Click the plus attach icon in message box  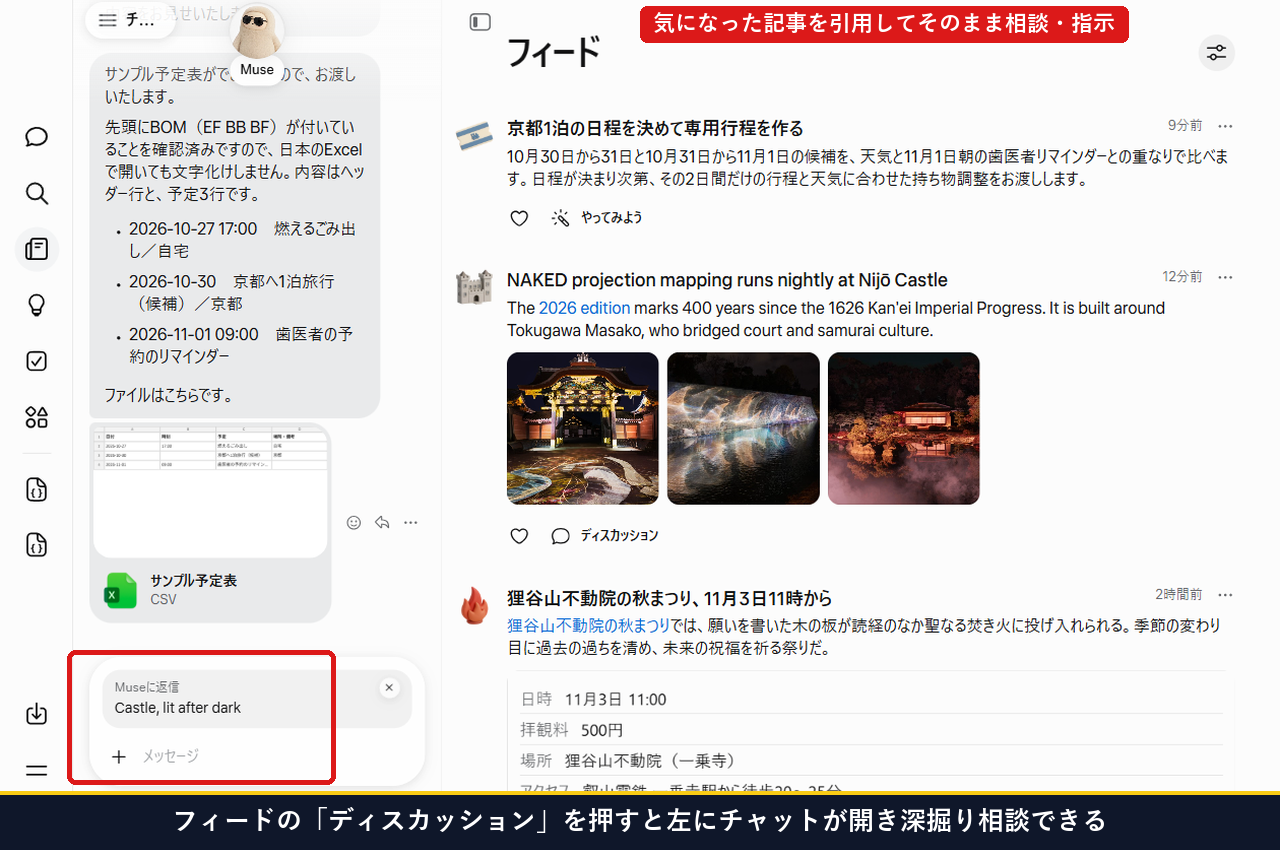tap(118, 757)
